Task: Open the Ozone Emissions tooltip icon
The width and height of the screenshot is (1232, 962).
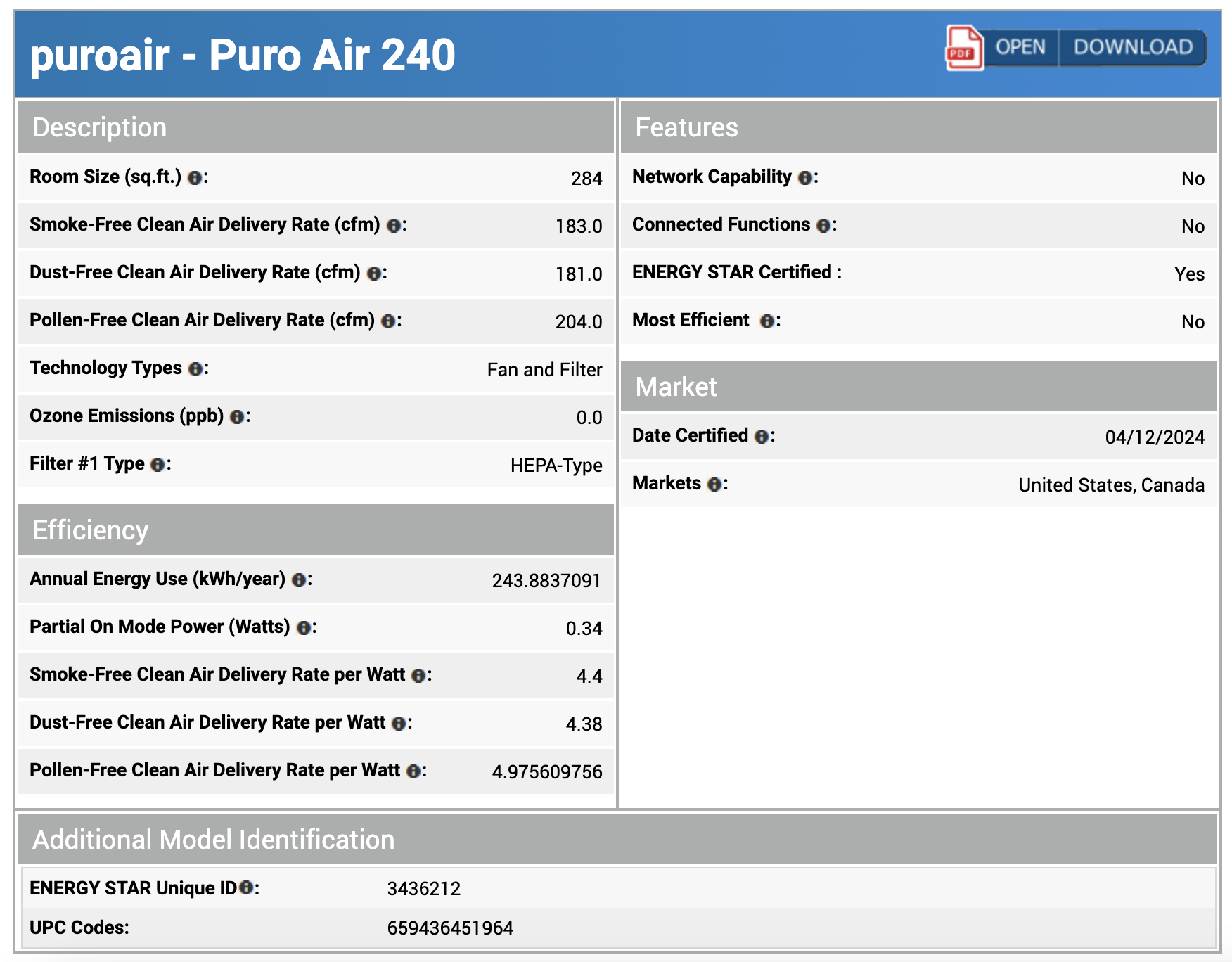Action: [x=237, y=417]
